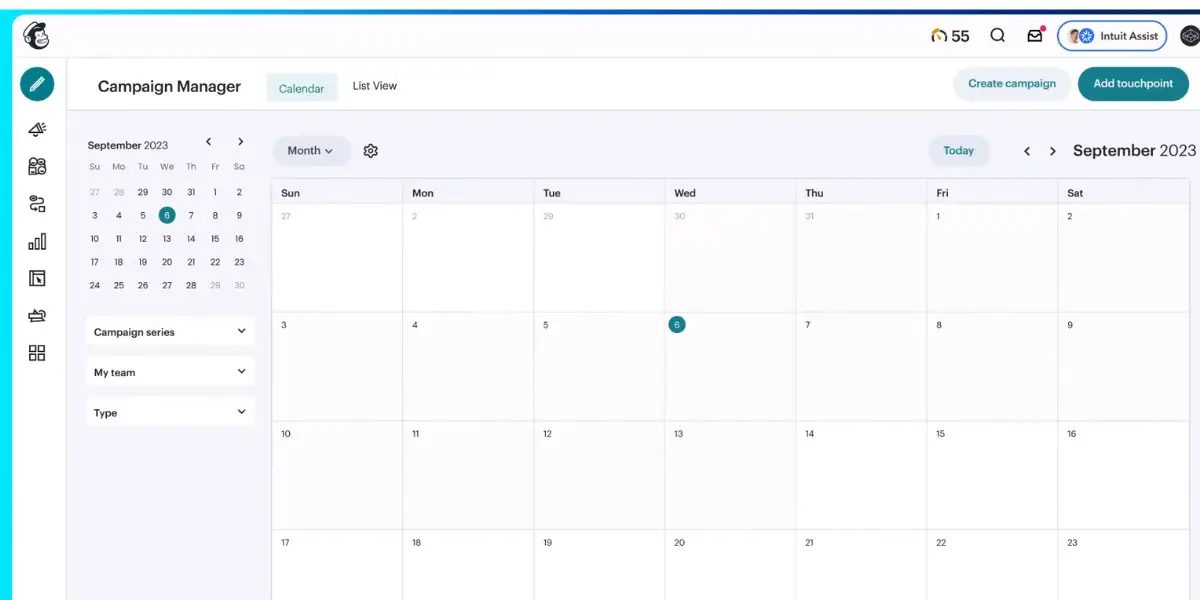Open Integrations grid icon in sidebar

(x=37, y=353)
